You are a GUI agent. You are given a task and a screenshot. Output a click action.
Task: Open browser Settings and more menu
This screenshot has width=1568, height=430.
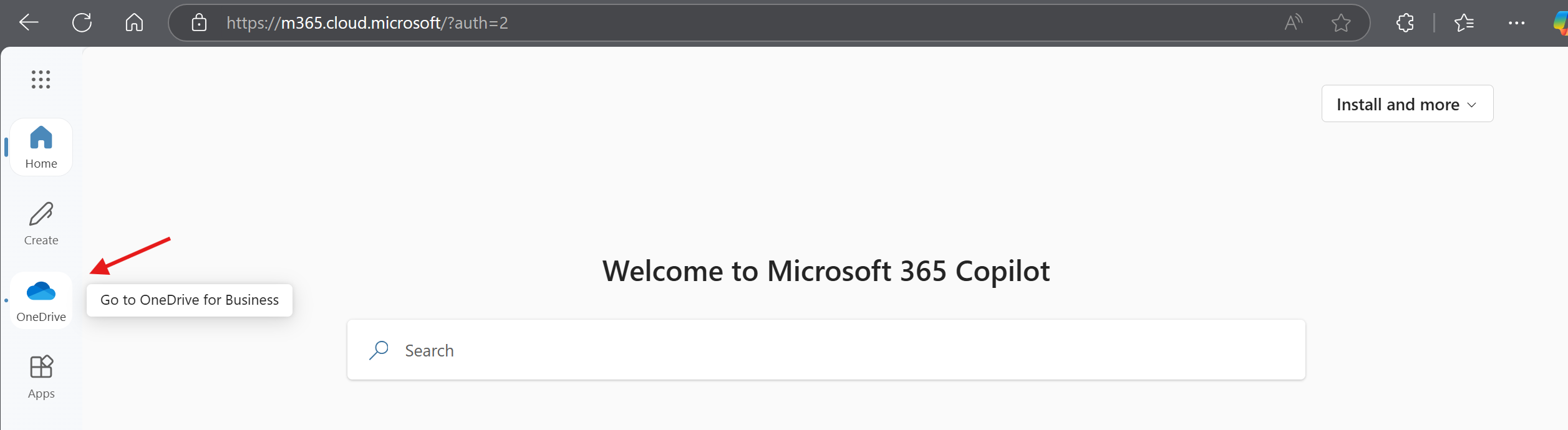pos(1516,23)
